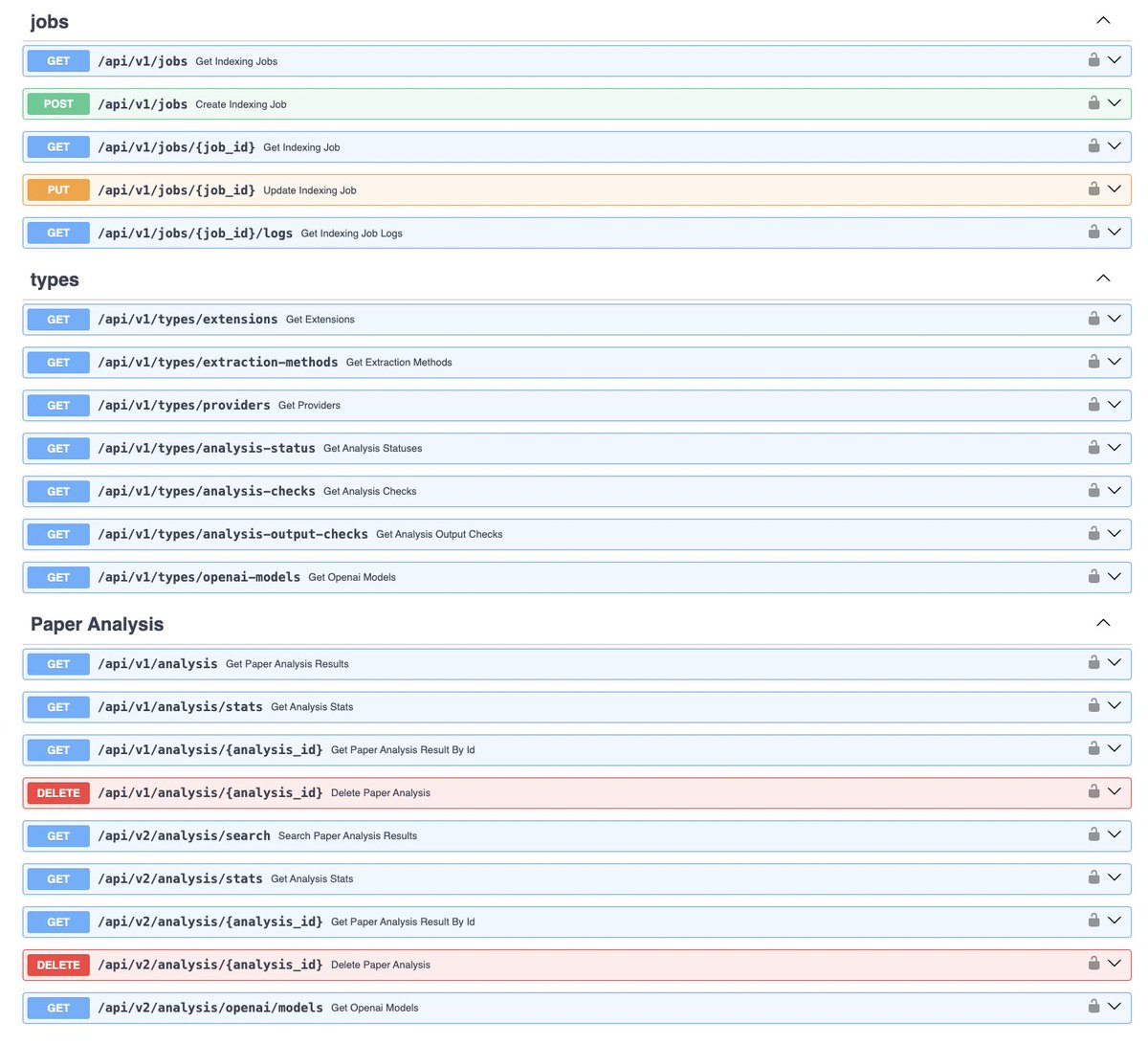The image size is (1148, 1044).
Task: Click the DELETE badge on /api/v2/analysis/{analysis_id}
Action: click(58, 966)
